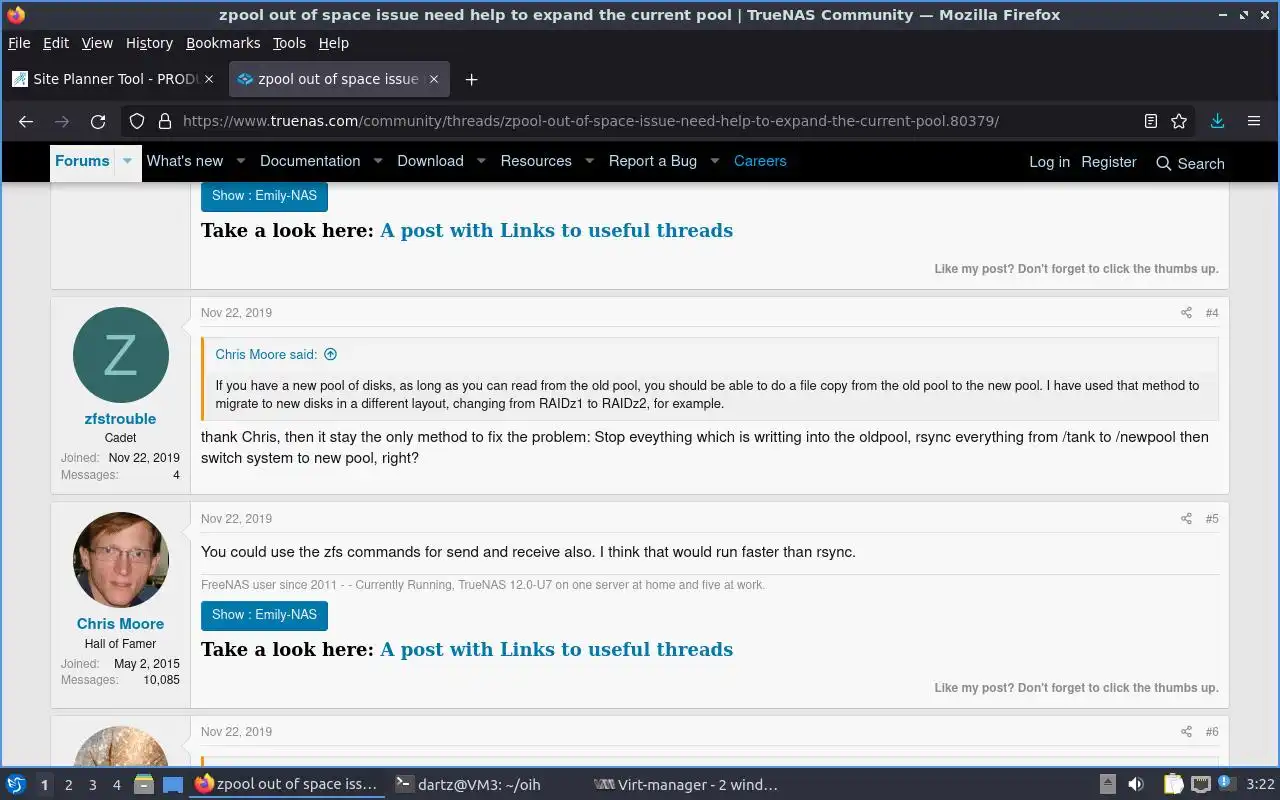
Task: Open the View menu
Action: click(97, 43)
